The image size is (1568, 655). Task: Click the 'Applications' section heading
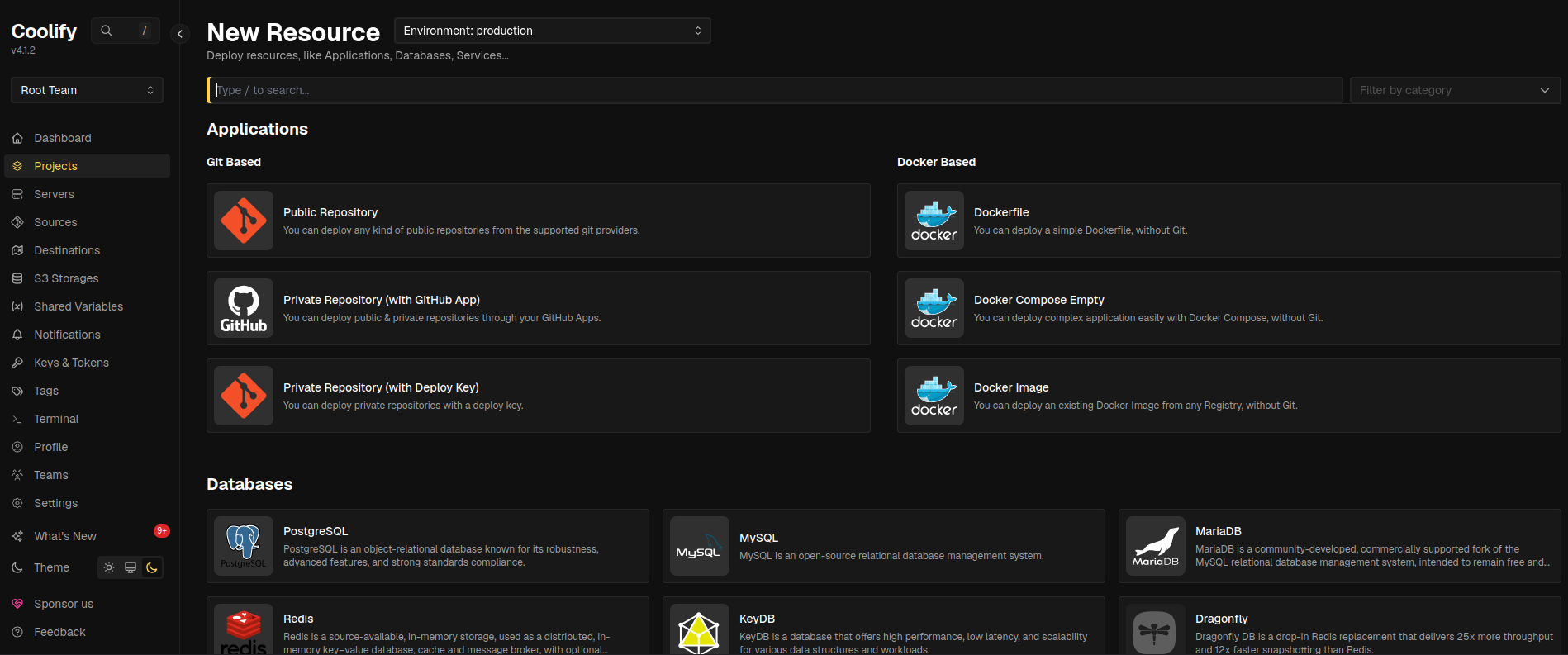click(x=257, y=129)
